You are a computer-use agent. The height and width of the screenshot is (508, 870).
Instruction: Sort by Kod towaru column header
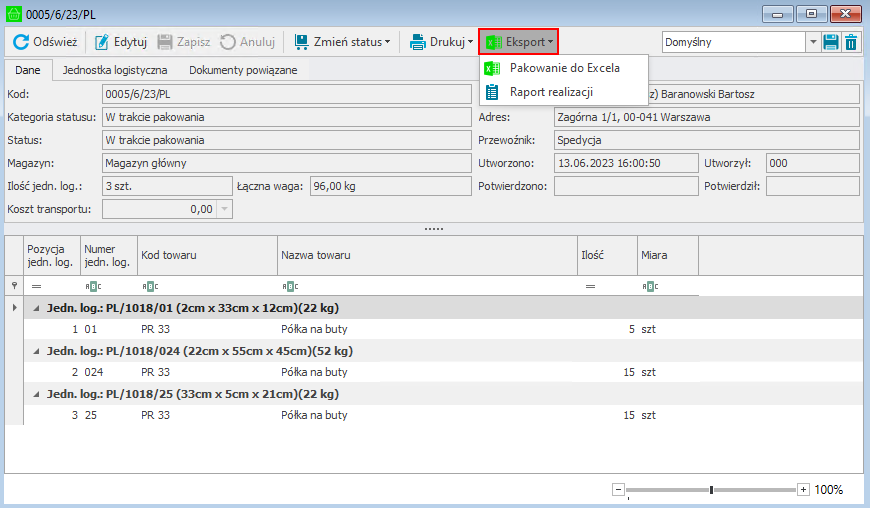[x=206, y=255]
